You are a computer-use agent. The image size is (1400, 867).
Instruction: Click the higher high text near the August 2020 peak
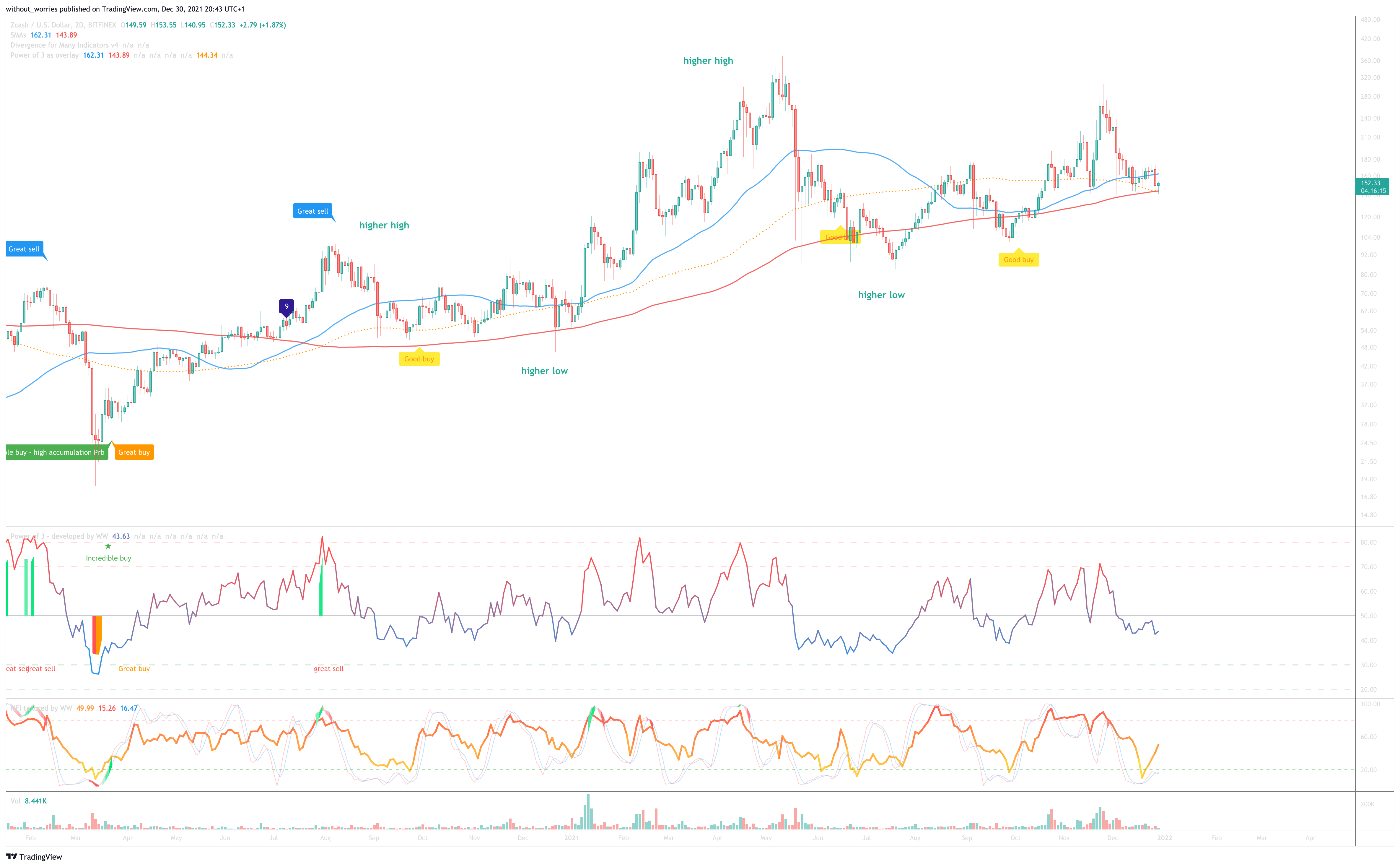coord(384,225)
